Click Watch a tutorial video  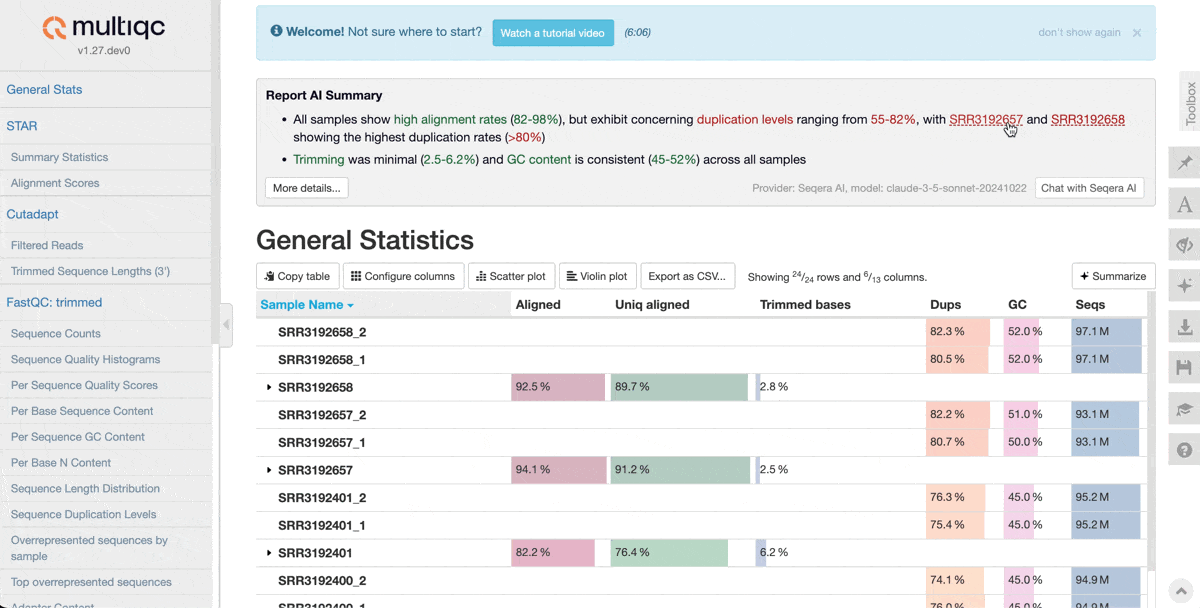coord(553,32)
